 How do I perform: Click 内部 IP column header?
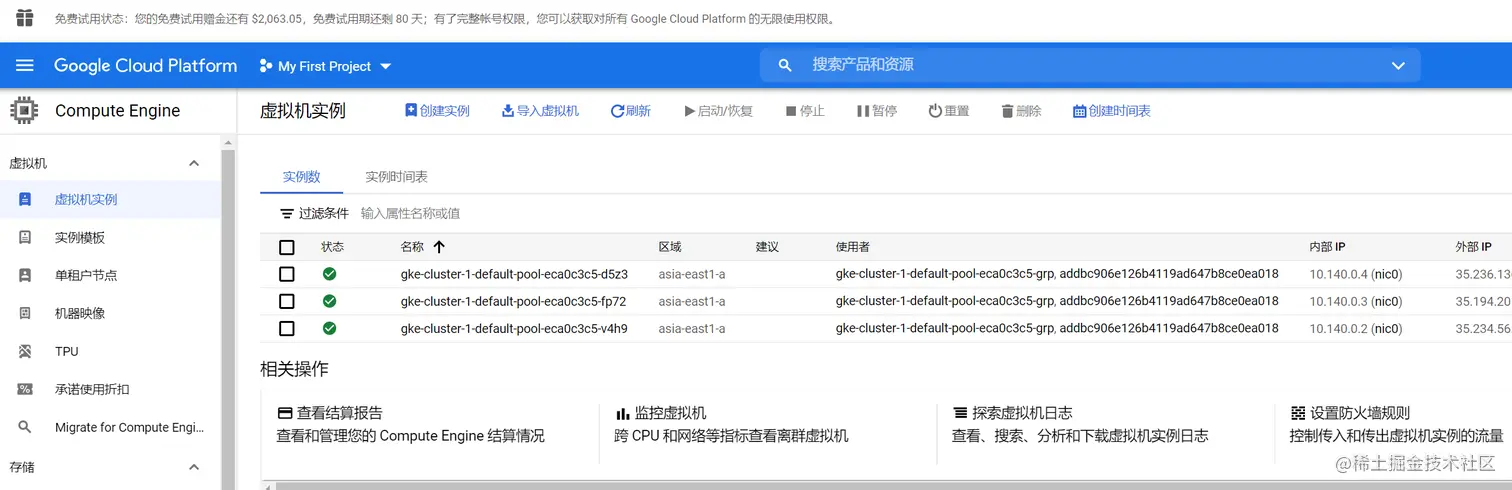1327,247
